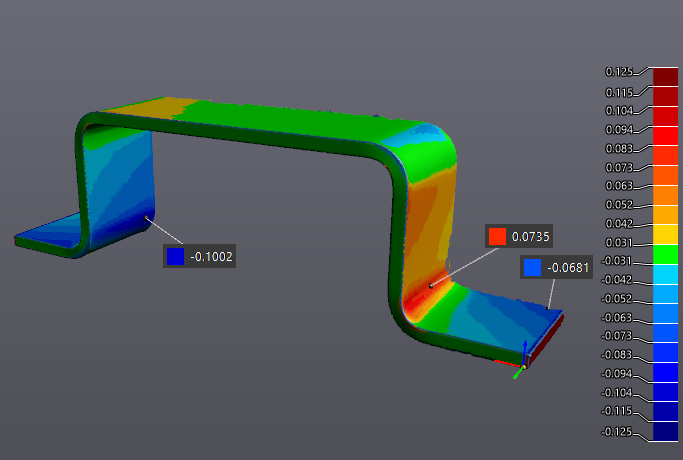This screenshot has height=460, width=683.
Task: Click the -0.094 legend value
Action: pos(617,374)
